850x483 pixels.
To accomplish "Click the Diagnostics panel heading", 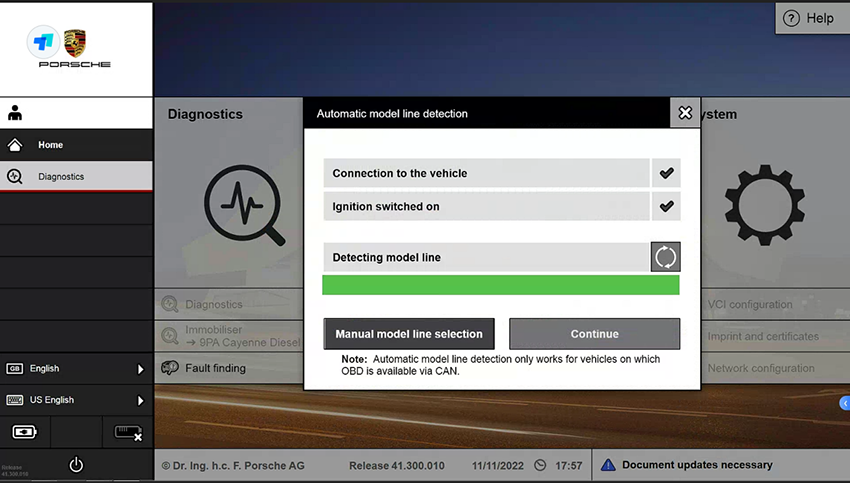I will pos(205,114).
